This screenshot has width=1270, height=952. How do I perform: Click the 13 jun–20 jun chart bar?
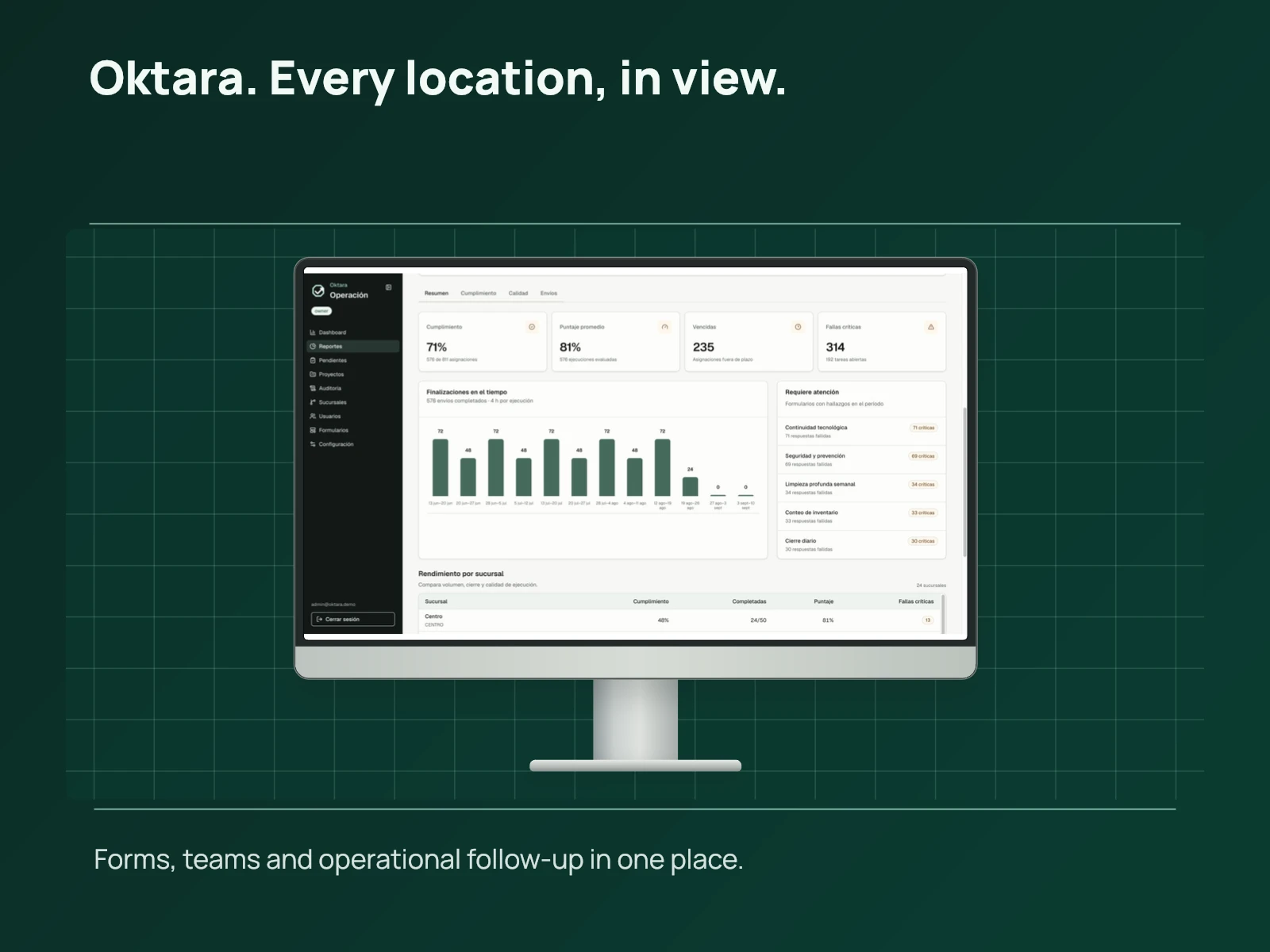(441, 467)
